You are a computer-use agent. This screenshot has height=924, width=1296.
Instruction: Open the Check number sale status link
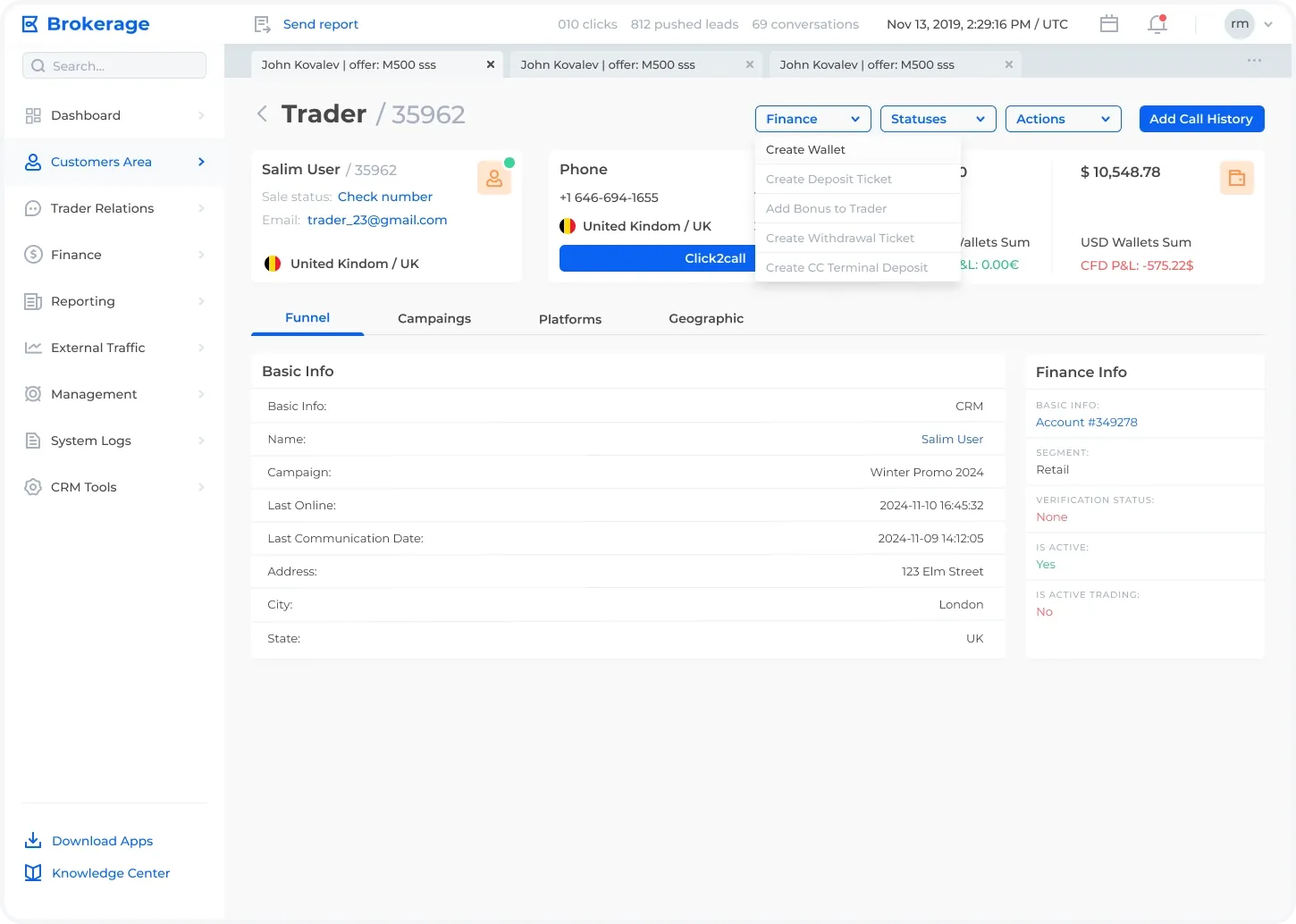(x=385, y=197)
